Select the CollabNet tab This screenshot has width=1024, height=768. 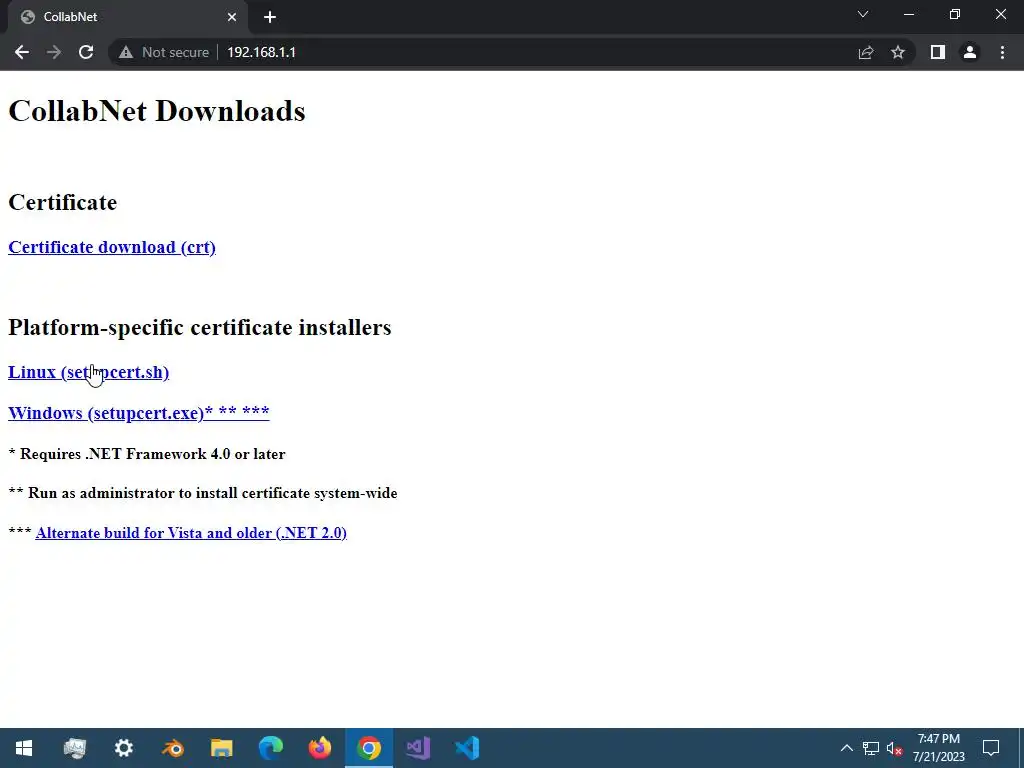click(x=128, y=17)
